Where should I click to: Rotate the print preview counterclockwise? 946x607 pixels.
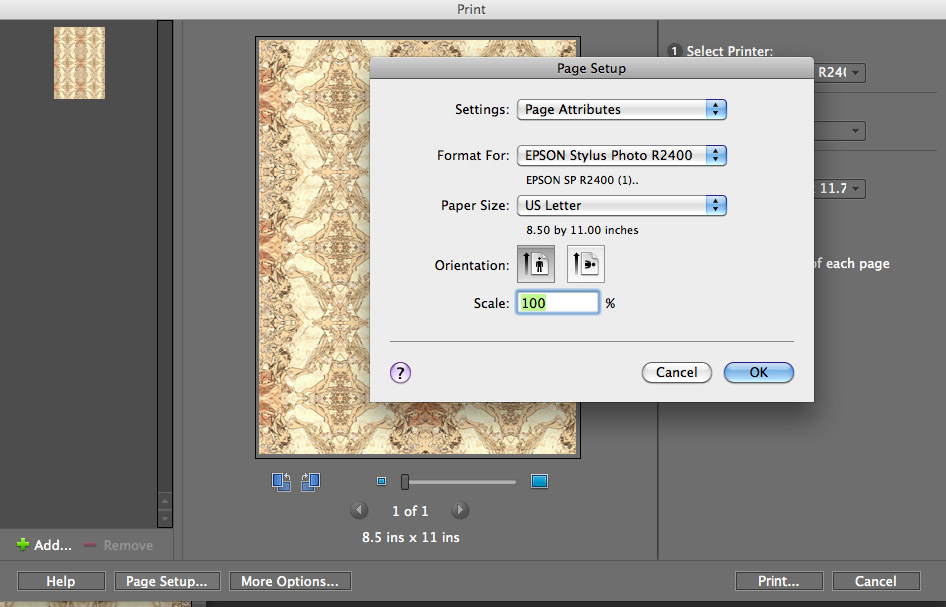coord(281,481)
